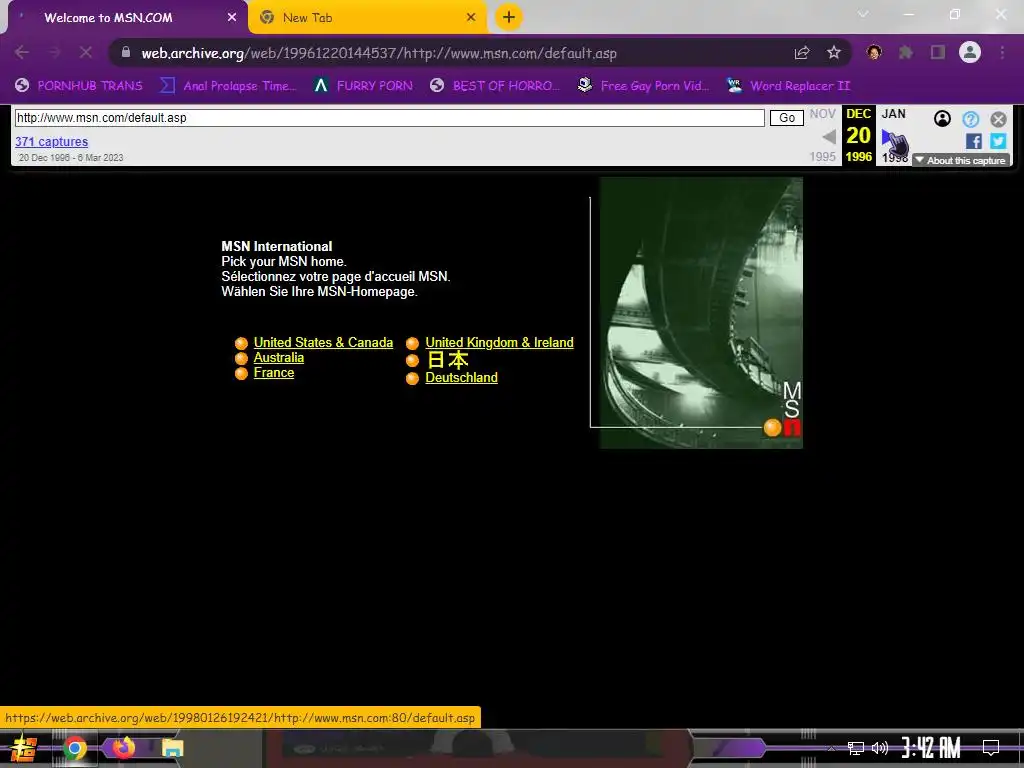1024x768 pixels.
Task: Open France link
Action: tap(274, 372)
